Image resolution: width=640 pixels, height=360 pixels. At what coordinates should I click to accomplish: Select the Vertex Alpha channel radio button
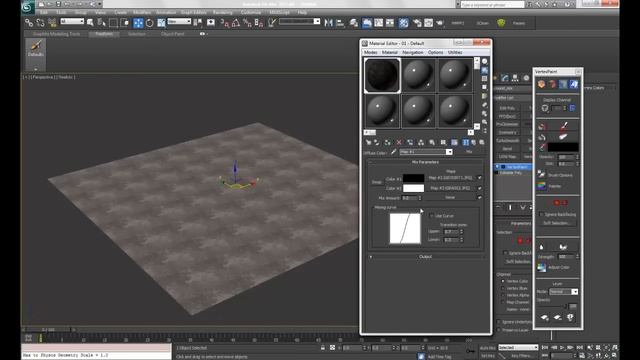[x=503, y=295]
